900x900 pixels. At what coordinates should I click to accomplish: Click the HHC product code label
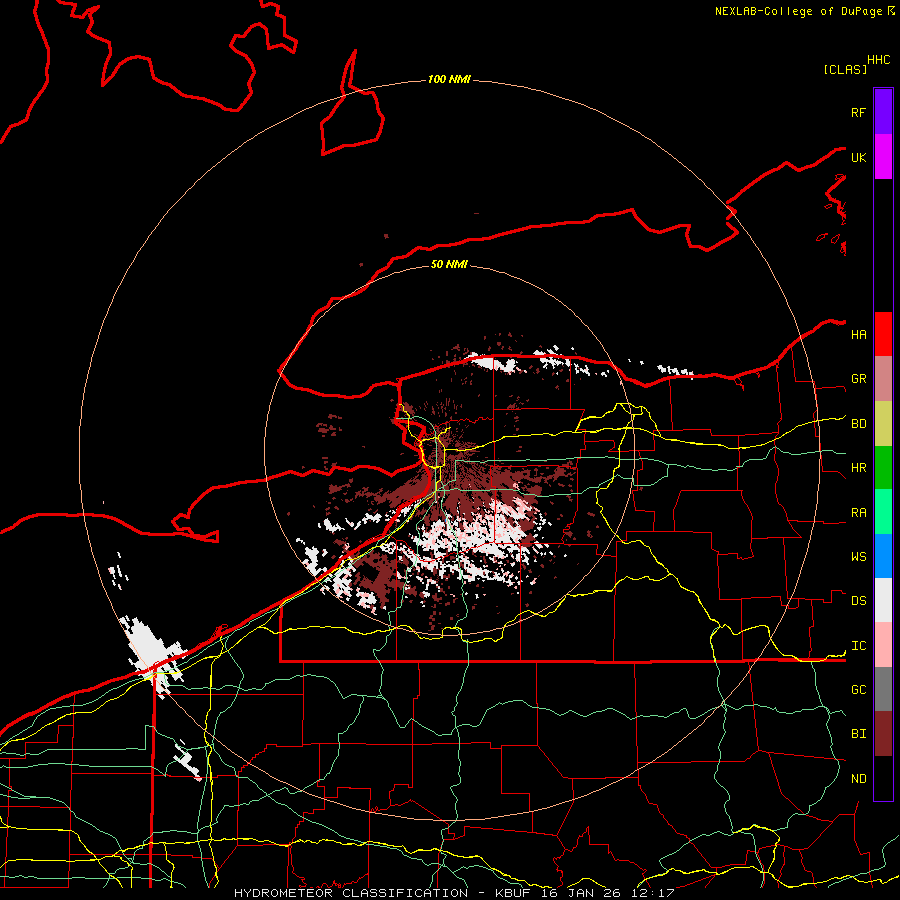[x=878, y=60]
